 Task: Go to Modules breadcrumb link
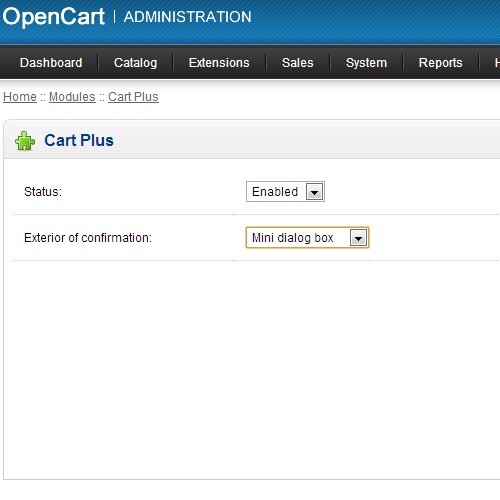click(x=72, y=97)
